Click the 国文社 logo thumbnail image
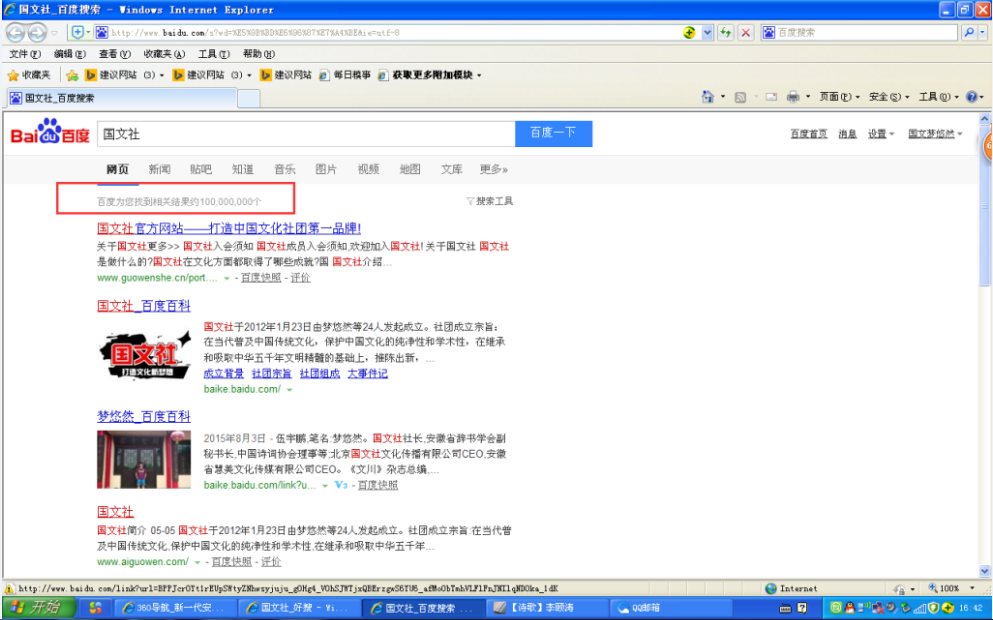Viewport: 993px width, 620px height. pos(144,355)
